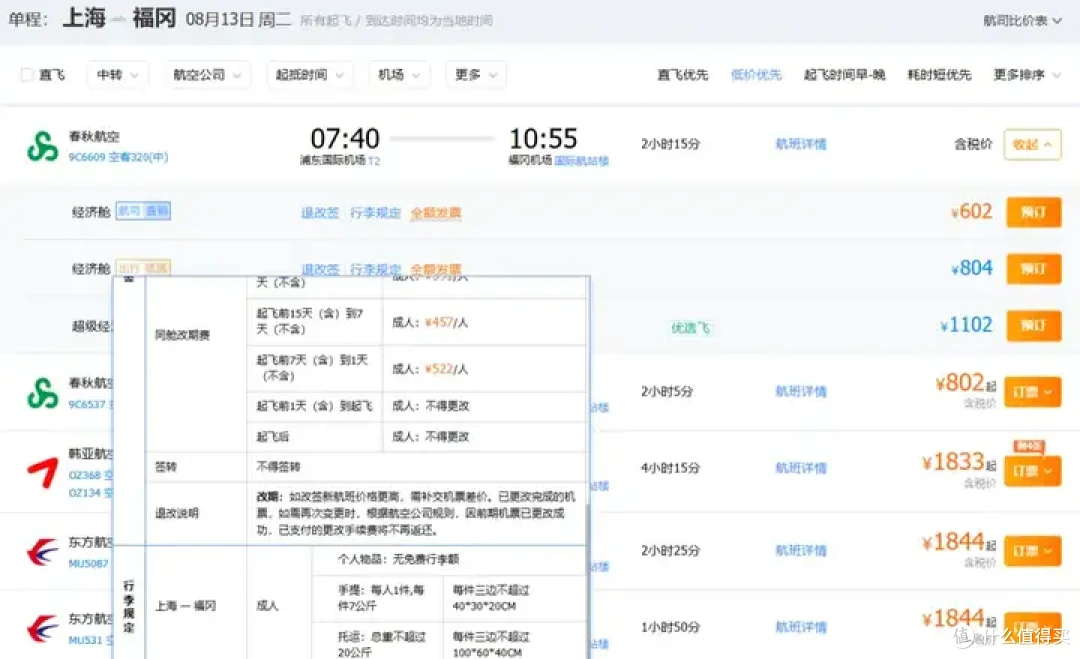
Task: Book the ¥602 economy fare
Action: coord(1033,212)
